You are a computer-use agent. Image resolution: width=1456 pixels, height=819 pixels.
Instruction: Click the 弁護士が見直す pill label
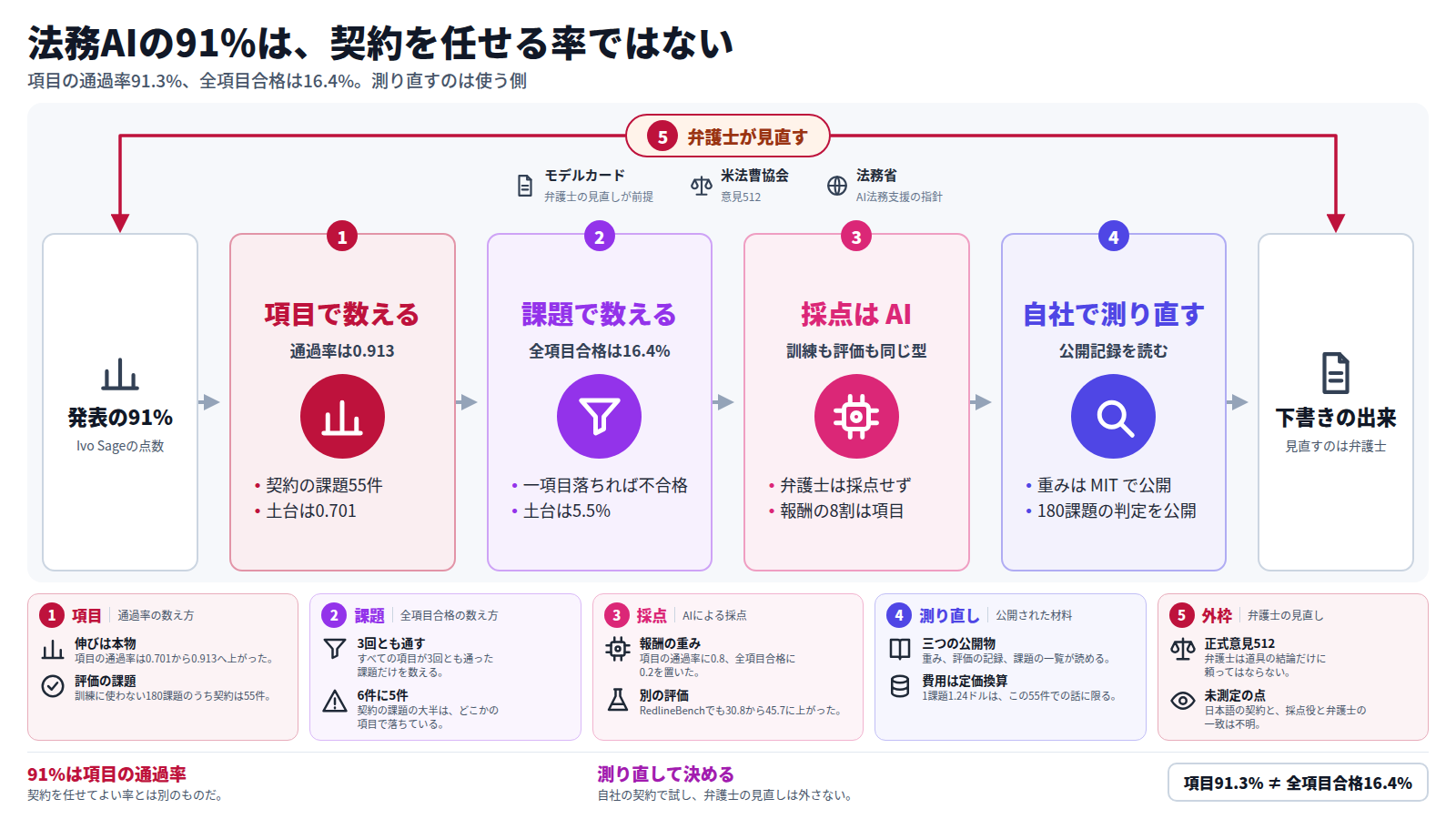728,136
